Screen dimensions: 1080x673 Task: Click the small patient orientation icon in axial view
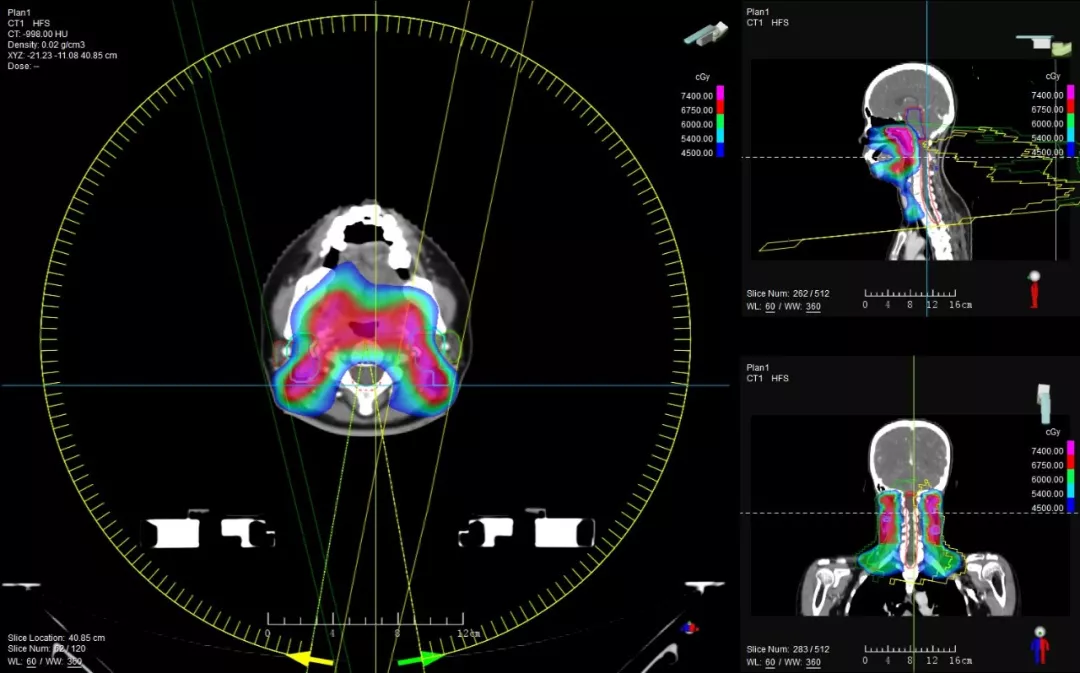(689, 628)
